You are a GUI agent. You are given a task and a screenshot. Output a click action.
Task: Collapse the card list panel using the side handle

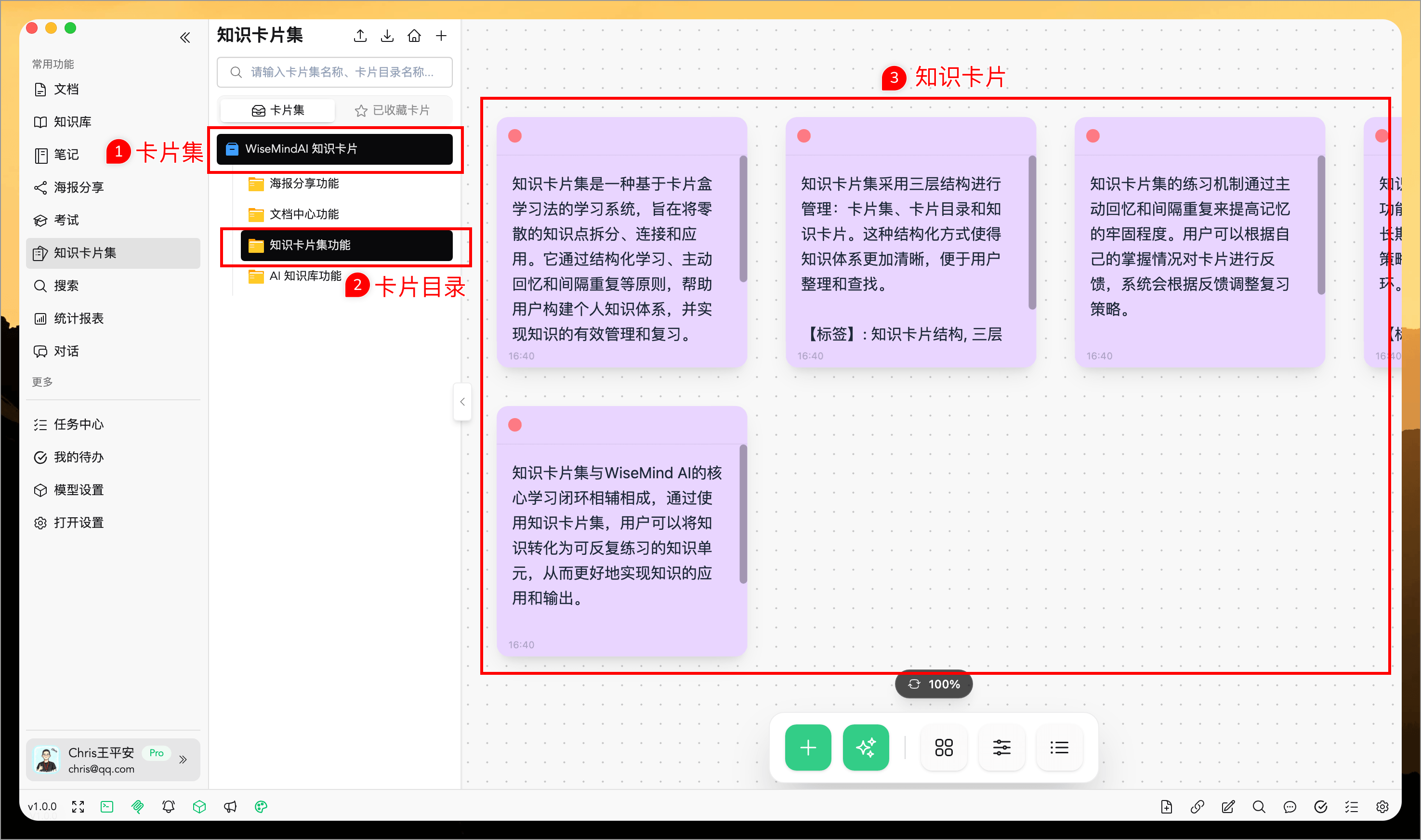point(462,402)
